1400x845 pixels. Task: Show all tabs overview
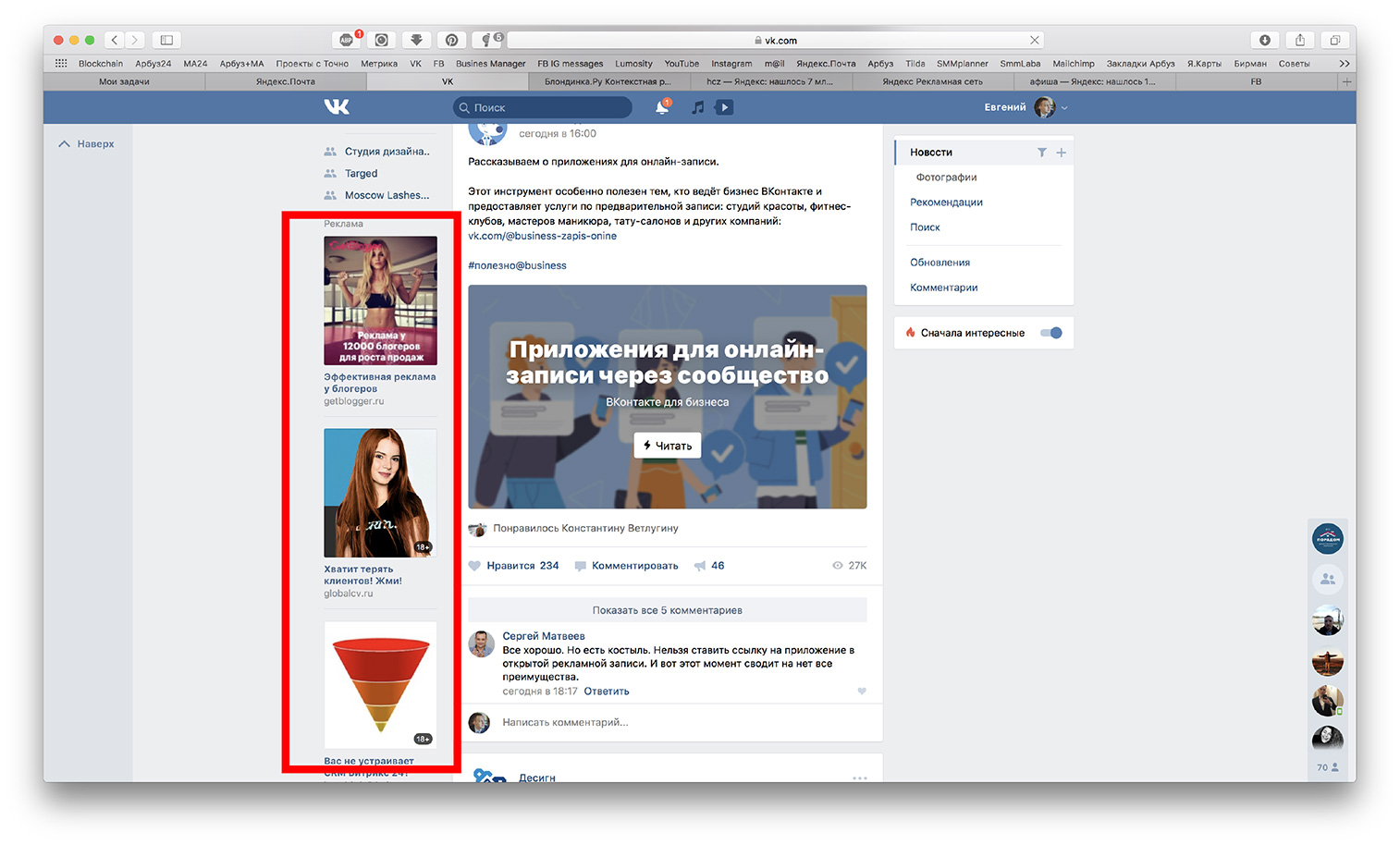(1334, 40)
